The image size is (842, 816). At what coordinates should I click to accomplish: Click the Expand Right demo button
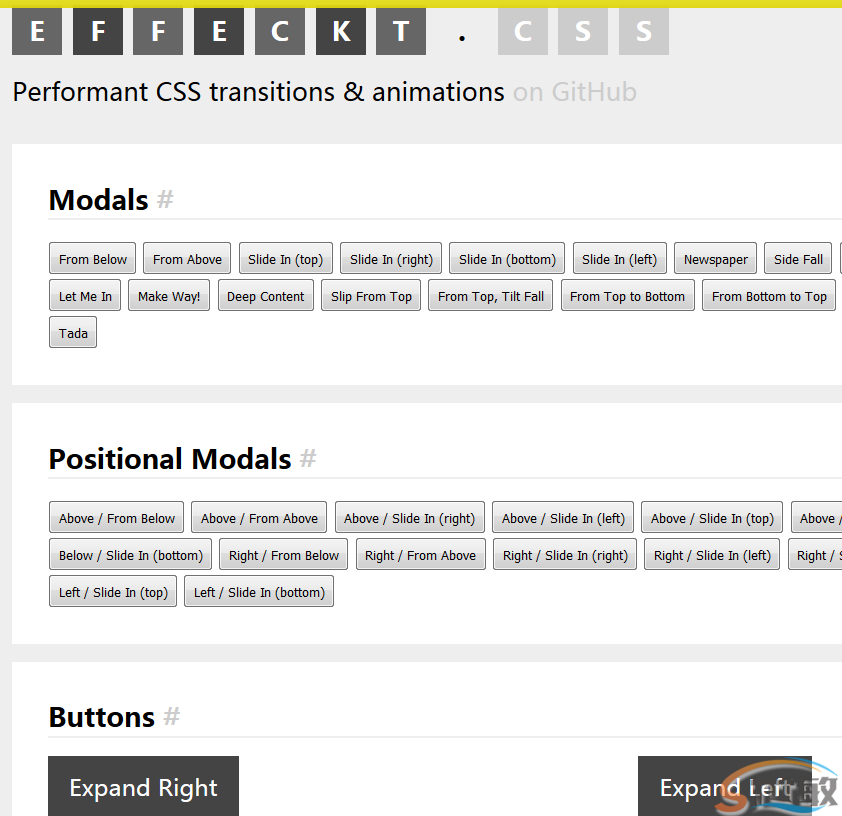(x=143, y=786)
